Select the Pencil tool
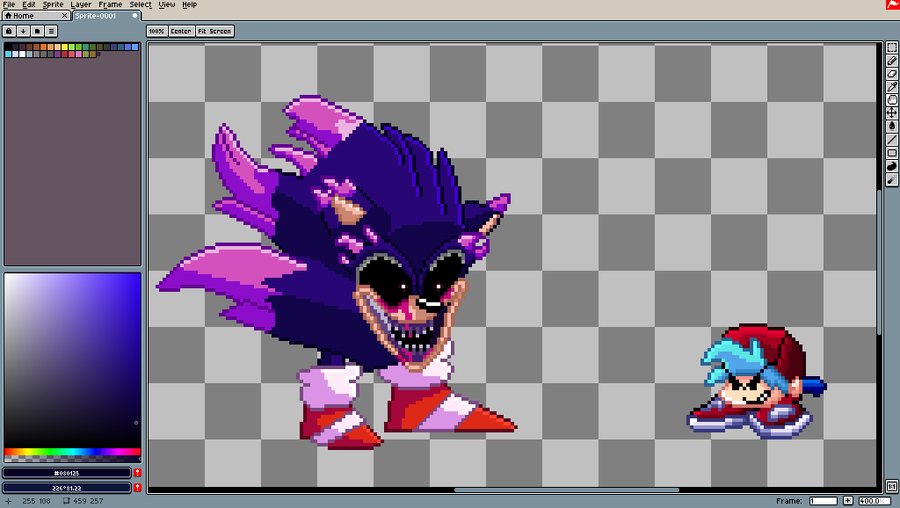The height and width of the screenshot is (508, 900). tap(892, 61)
